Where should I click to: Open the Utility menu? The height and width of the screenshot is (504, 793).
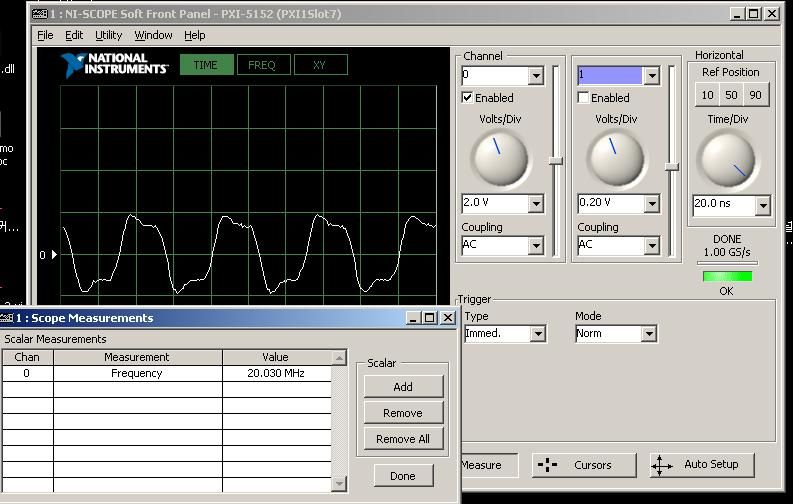coord(109,35)
